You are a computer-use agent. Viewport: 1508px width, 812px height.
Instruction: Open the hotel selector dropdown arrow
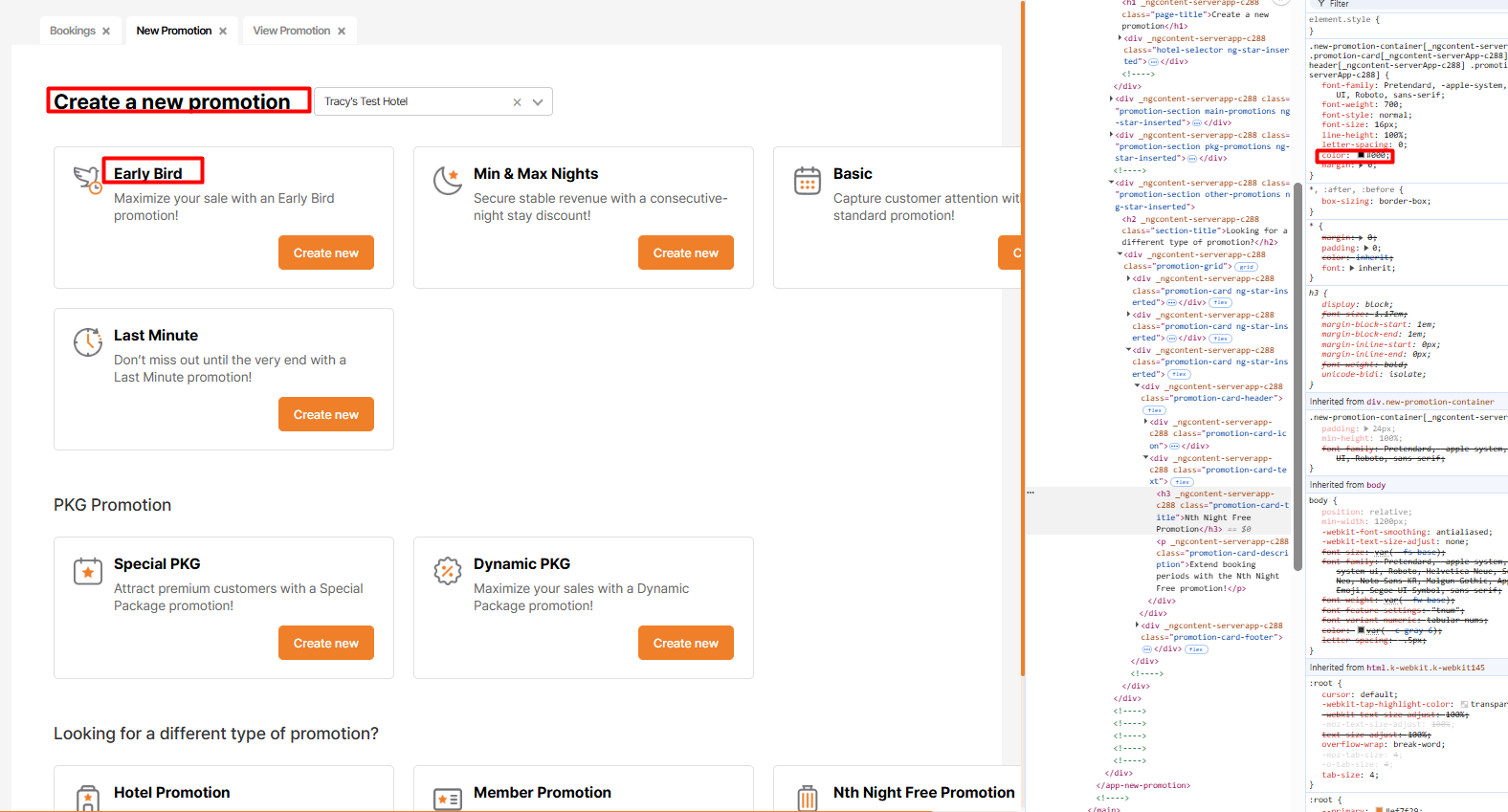coord(538,102)
